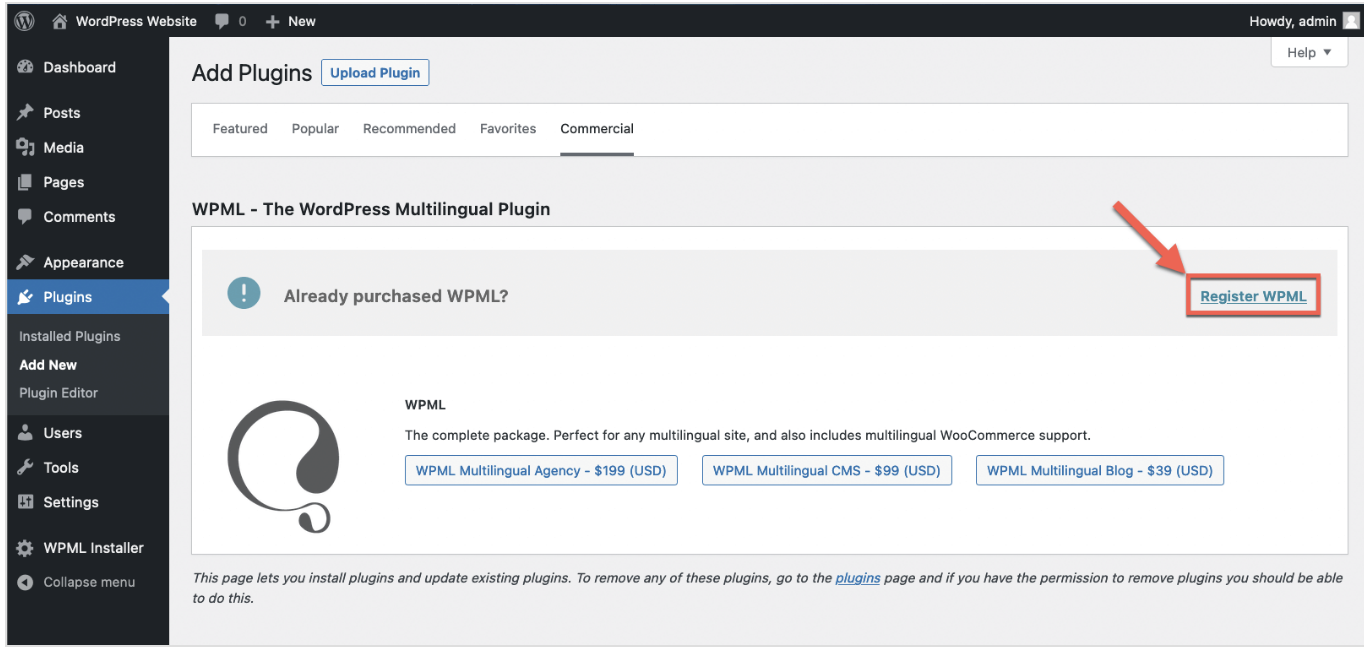Open the Media library icon

[x=24, y=147]
